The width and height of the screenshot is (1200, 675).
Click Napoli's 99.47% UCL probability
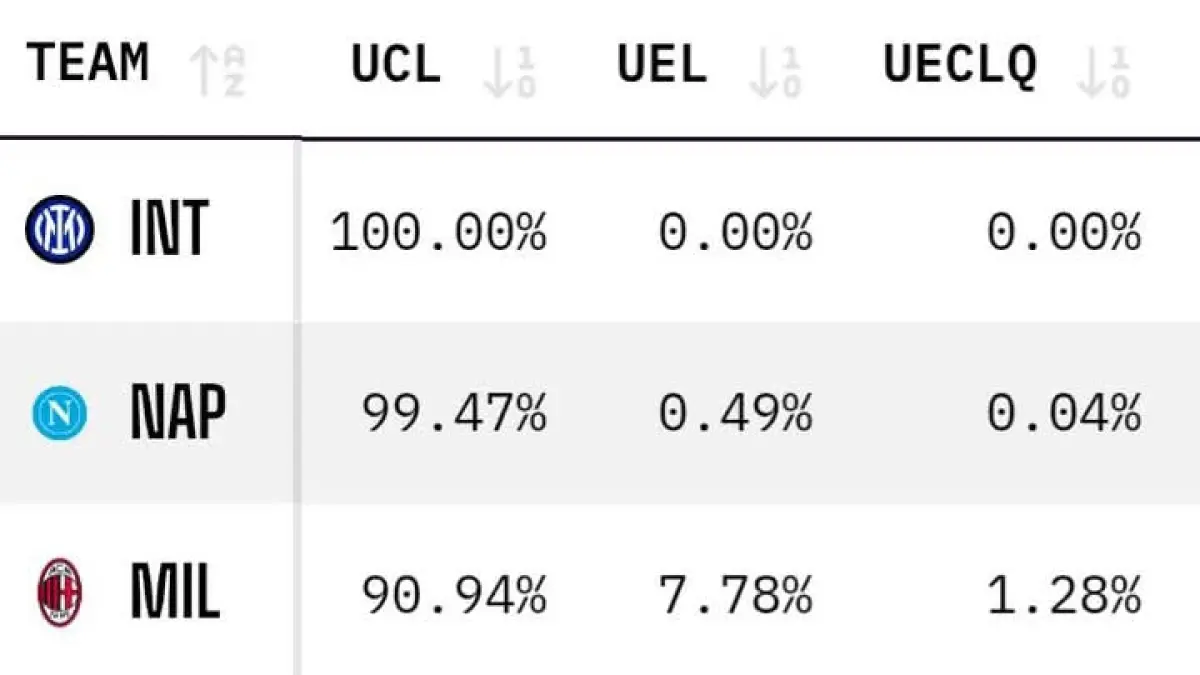454,413
